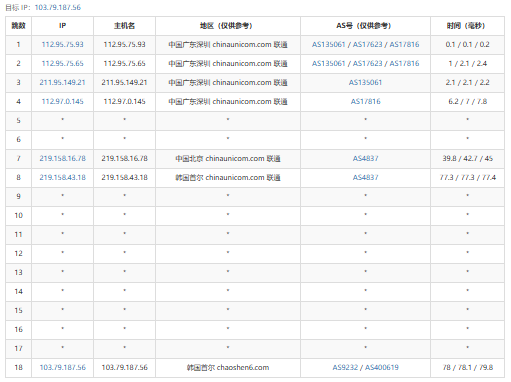Open target IP 103.79.187.56 link at top
Image resolution: width=511 pixels, height=382 pixels.
tap(58, 7)
